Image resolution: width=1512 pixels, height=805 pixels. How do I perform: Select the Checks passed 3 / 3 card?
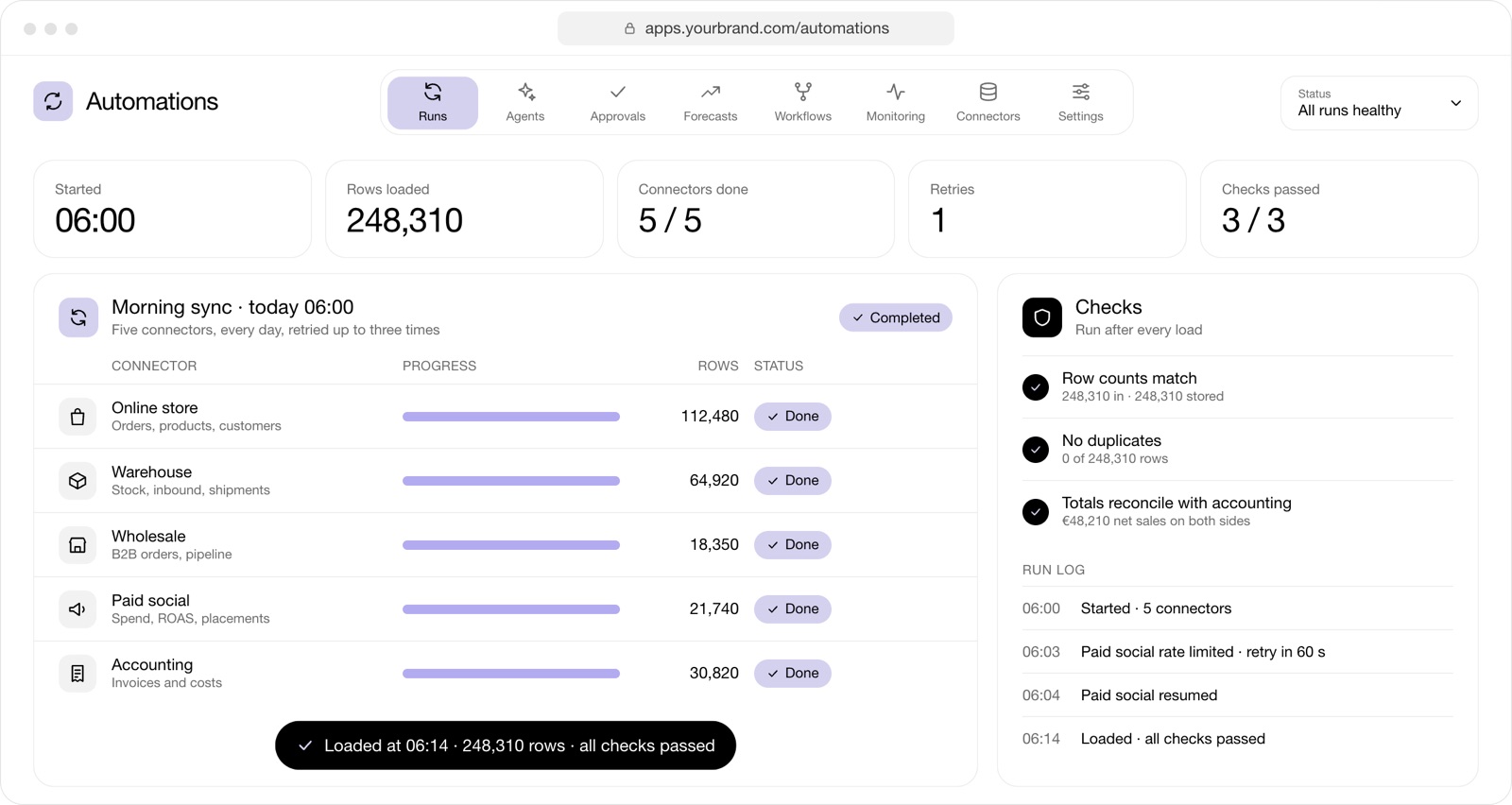[1339, 209]
